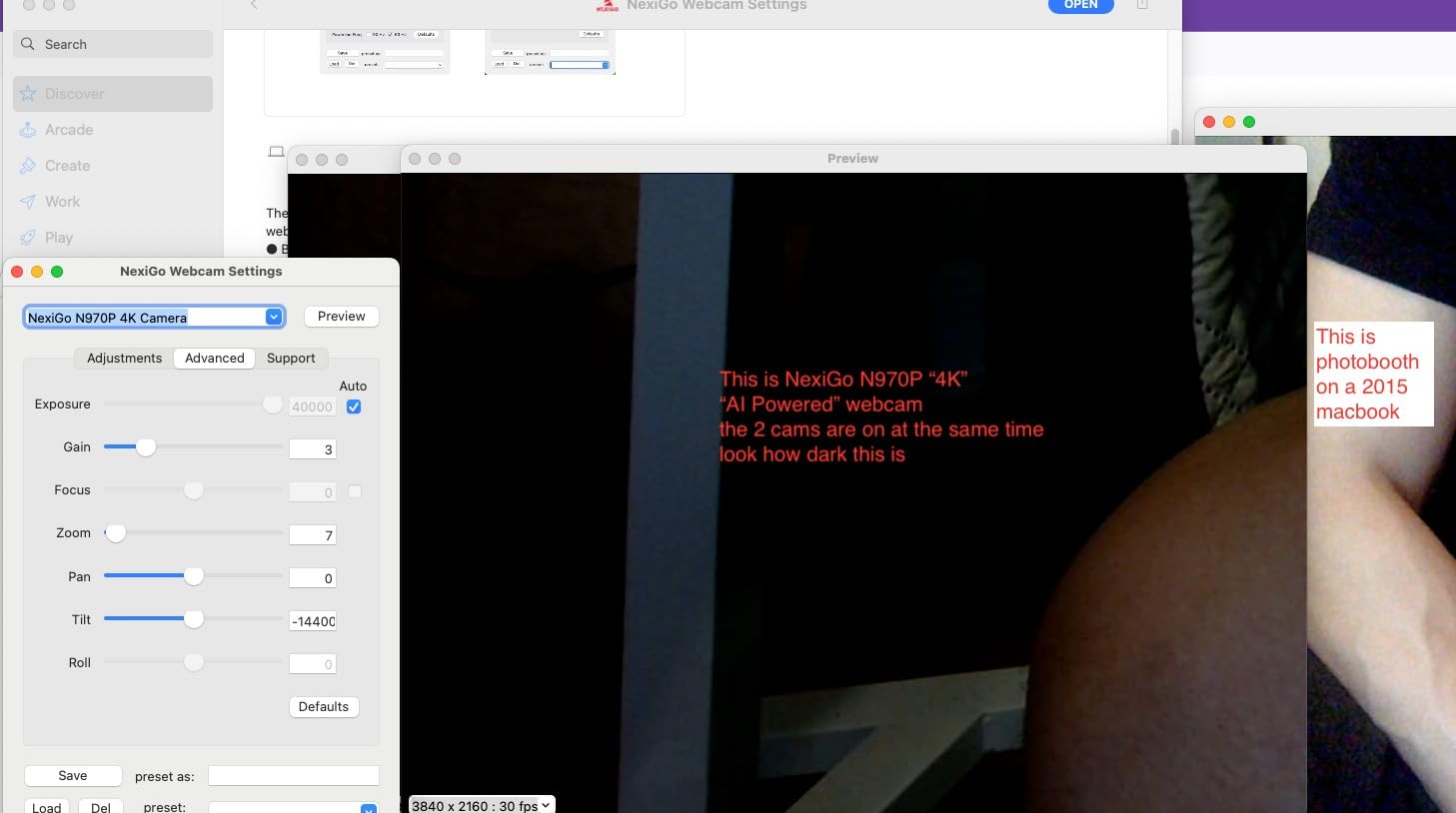Image resolution: width=1456 pixels, height=813 pixels.
Task: Open Arcade via its joystick icon
Action: click(28, 130)
